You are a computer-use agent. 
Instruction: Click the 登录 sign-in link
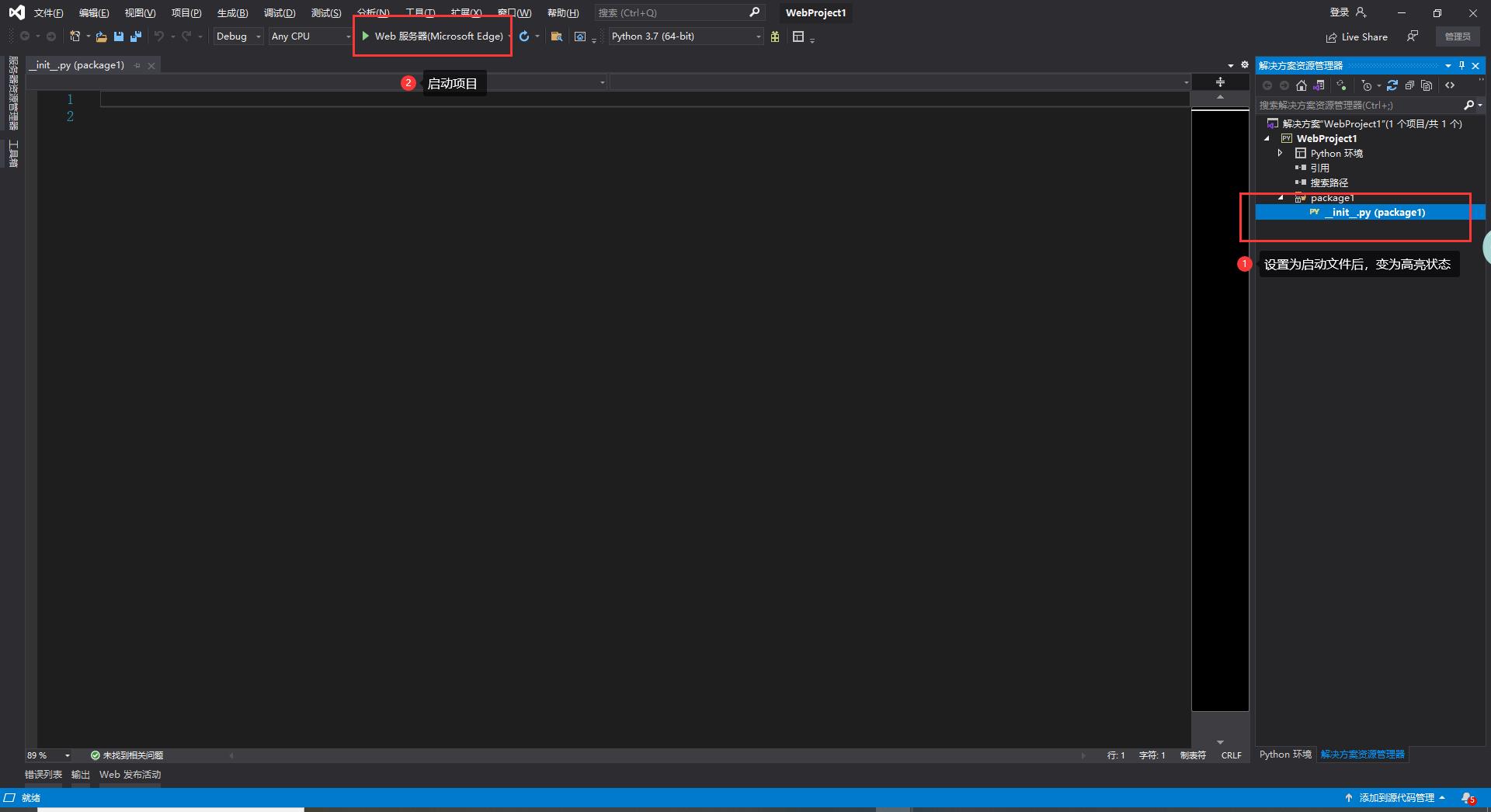[x=1340, y=12]
